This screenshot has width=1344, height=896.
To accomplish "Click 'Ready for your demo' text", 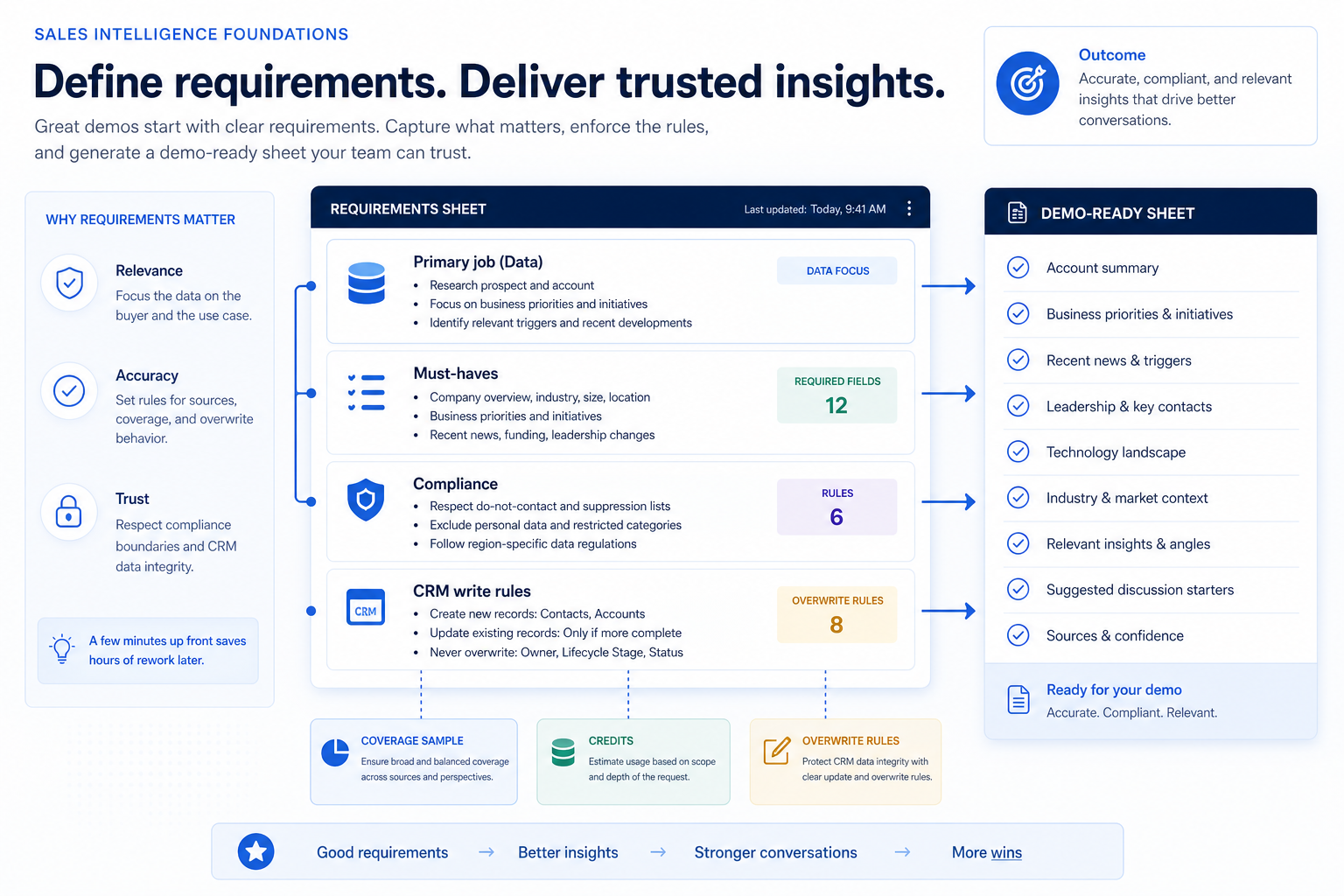I will coord(1114,689).
